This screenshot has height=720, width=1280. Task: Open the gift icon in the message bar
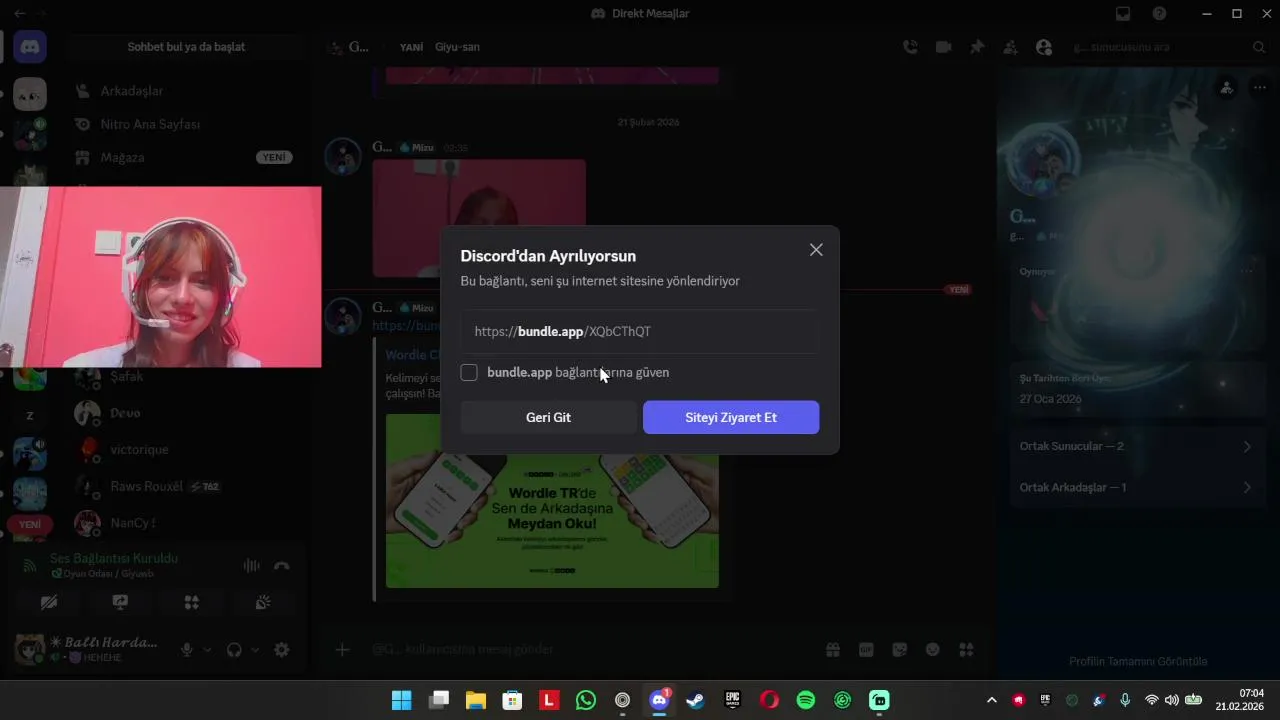click(833, 650)
